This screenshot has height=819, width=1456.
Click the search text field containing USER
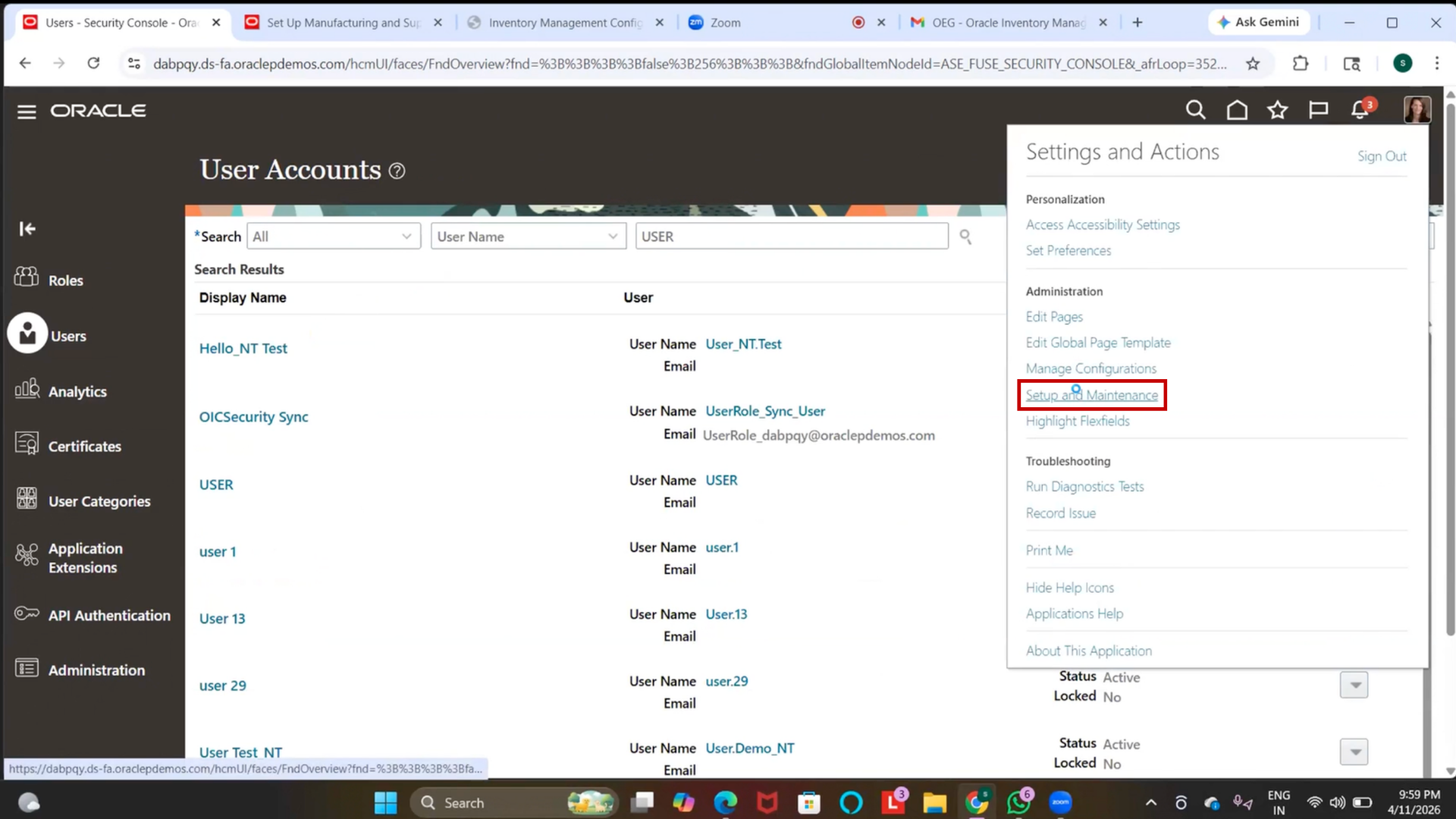(792, 237)
